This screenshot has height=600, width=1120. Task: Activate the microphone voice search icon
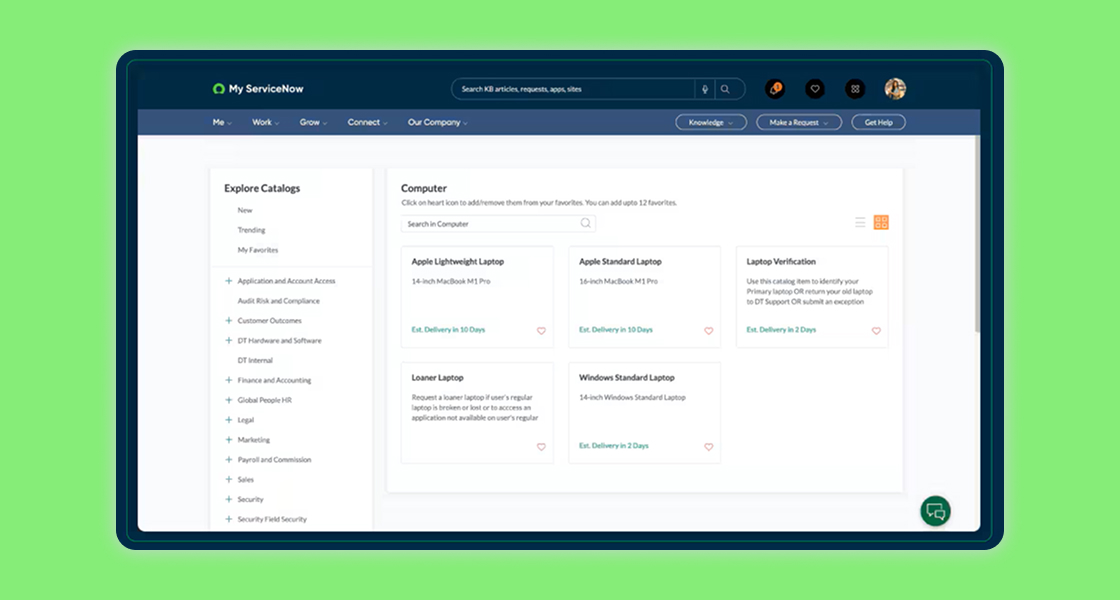[x=704, y=89]
